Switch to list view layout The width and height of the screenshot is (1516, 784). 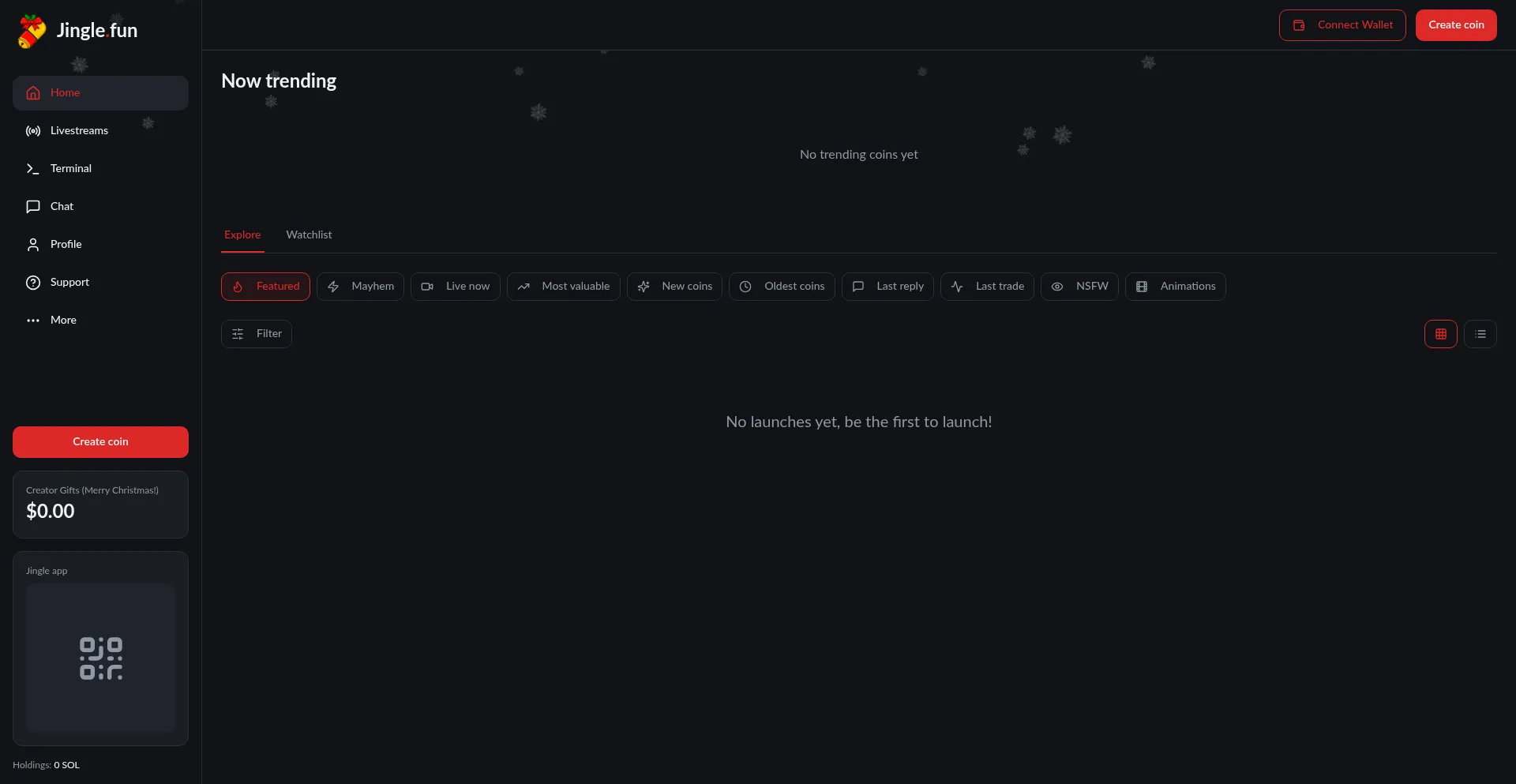point(1480,334)
